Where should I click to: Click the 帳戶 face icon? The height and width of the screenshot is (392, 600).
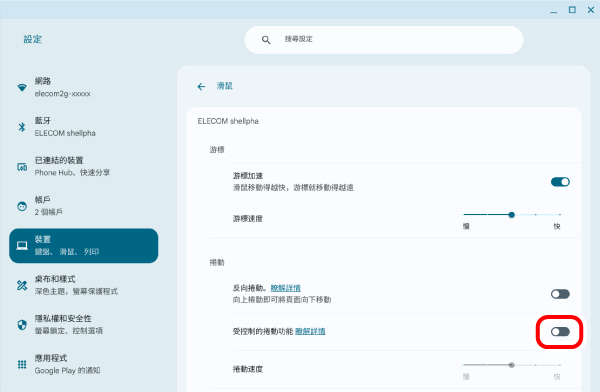[22, 206]
